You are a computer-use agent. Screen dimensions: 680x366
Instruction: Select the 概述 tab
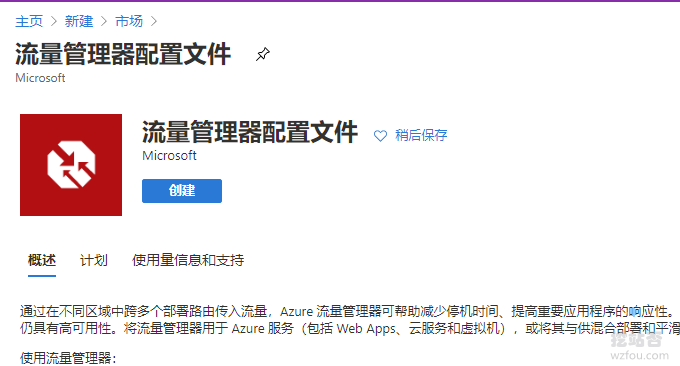[x=42, y=261]
